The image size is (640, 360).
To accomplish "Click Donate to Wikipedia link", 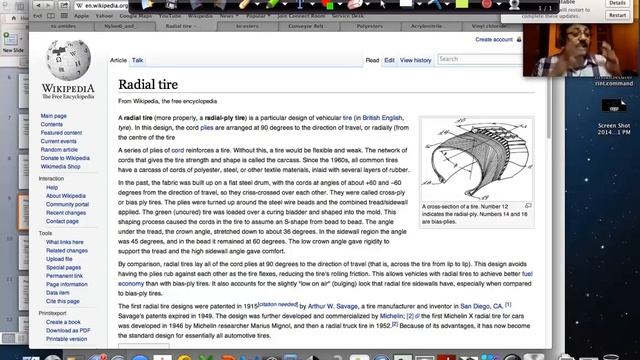I will (x=65, y=158).
